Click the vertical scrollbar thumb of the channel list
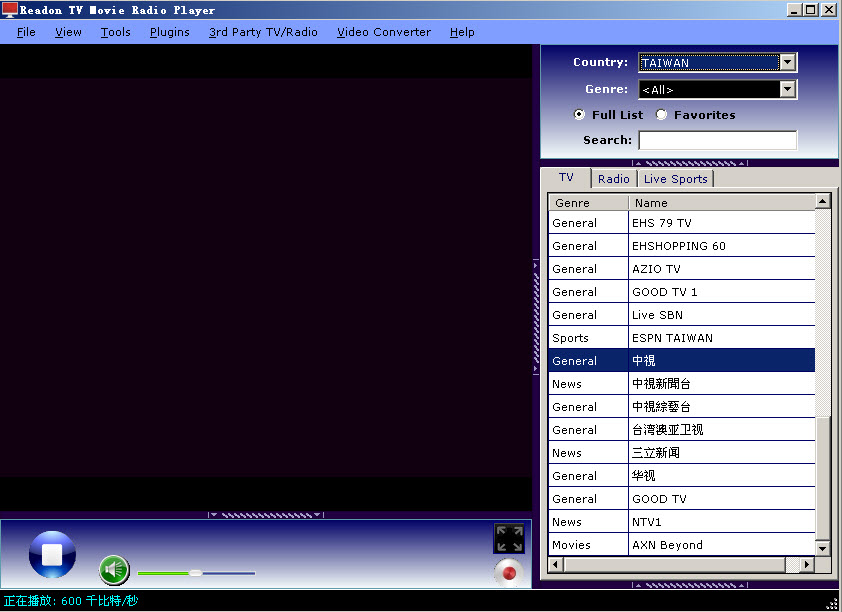The height and width of the screenshot is (612, 842). coord(823,479)
